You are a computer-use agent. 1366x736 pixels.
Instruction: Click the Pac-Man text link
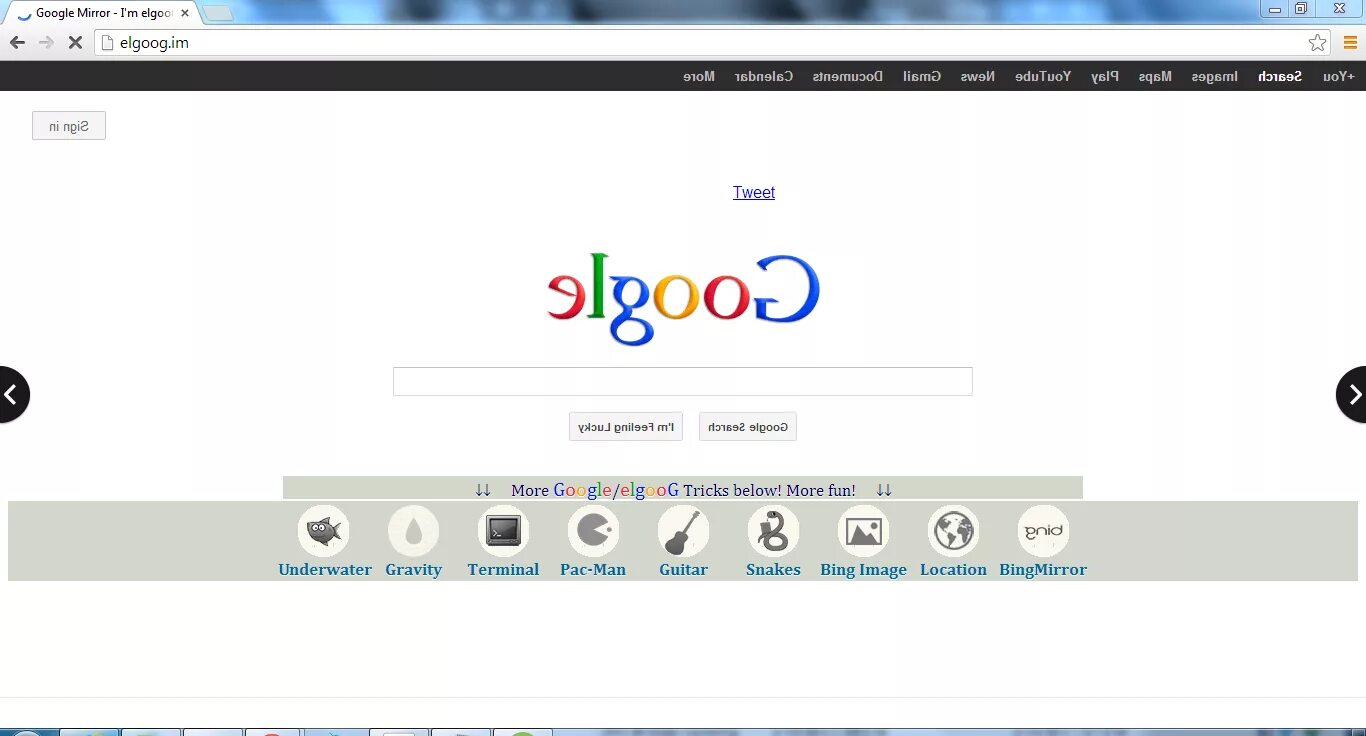(x=593, y=570)
